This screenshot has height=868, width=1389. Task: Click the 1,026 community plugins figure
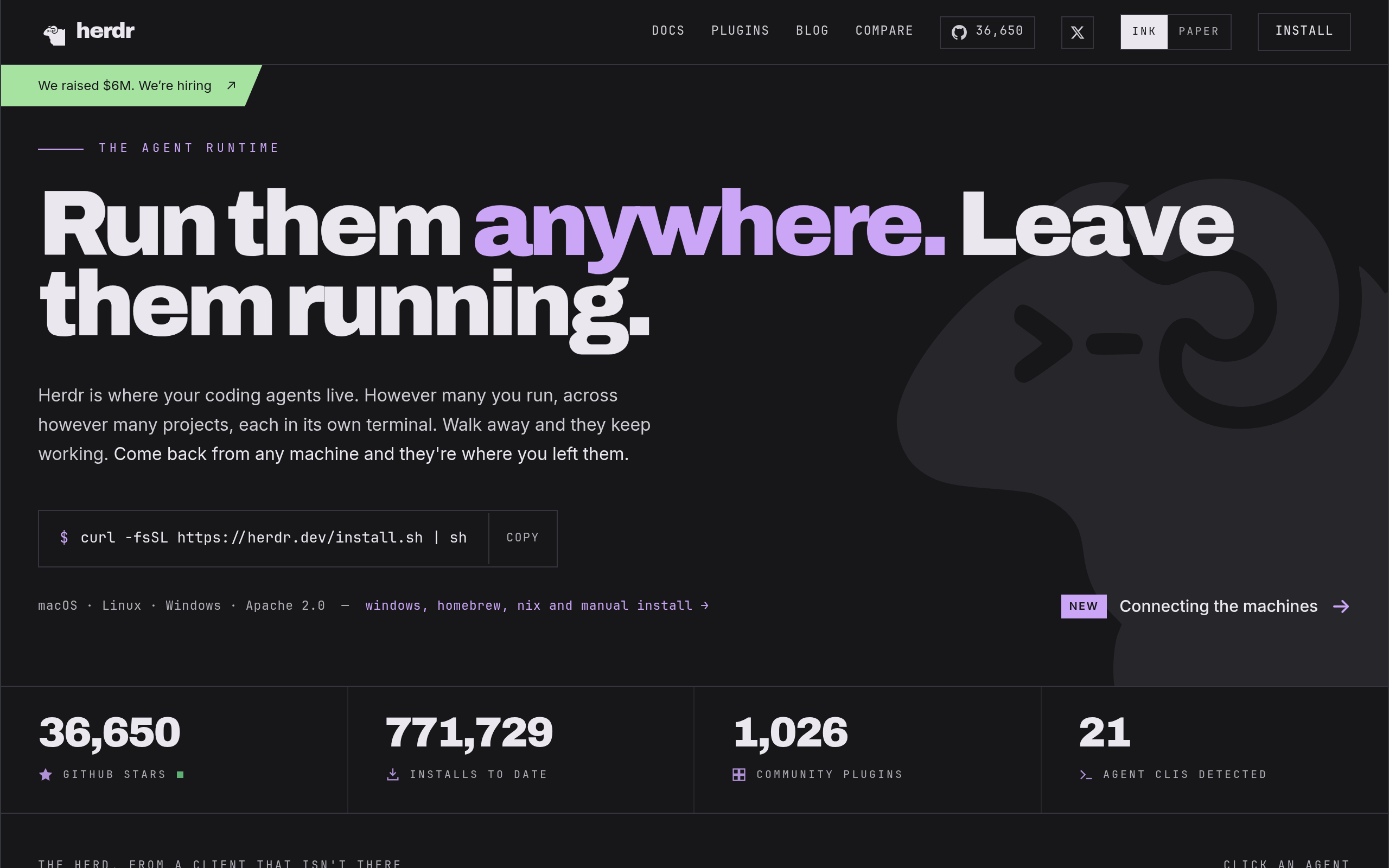tap(791, 732)
